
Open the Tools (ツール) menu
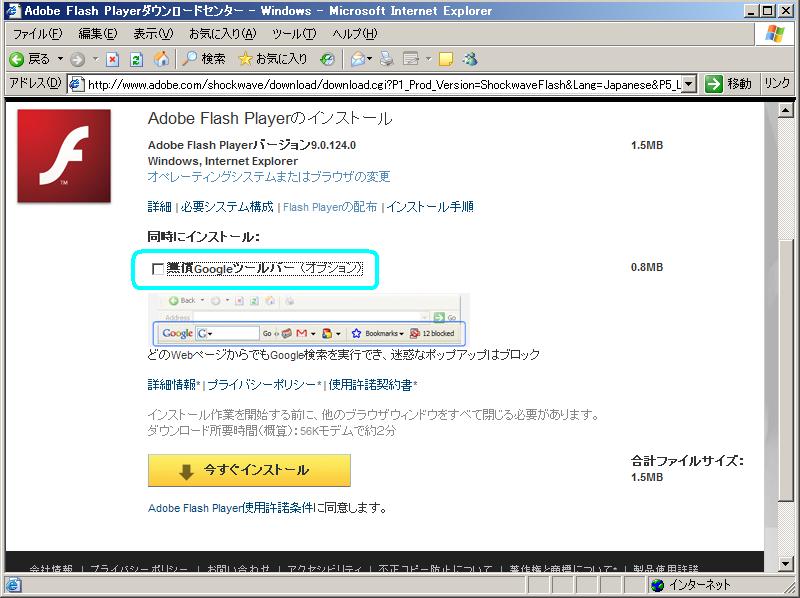click(294, 34)
